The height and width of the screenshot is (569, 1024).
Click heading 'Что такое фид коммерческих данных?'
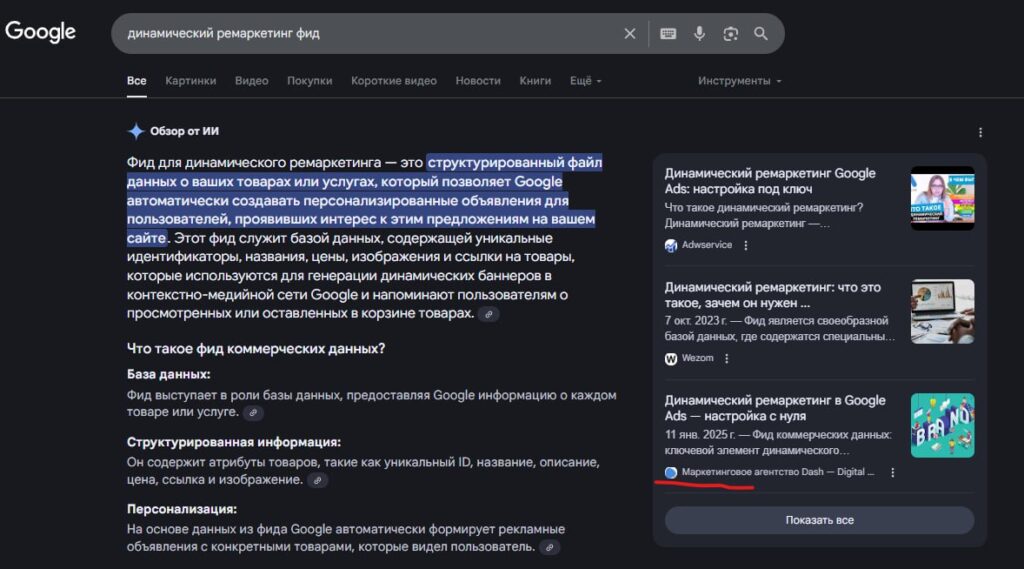click(x=256, y=349)
